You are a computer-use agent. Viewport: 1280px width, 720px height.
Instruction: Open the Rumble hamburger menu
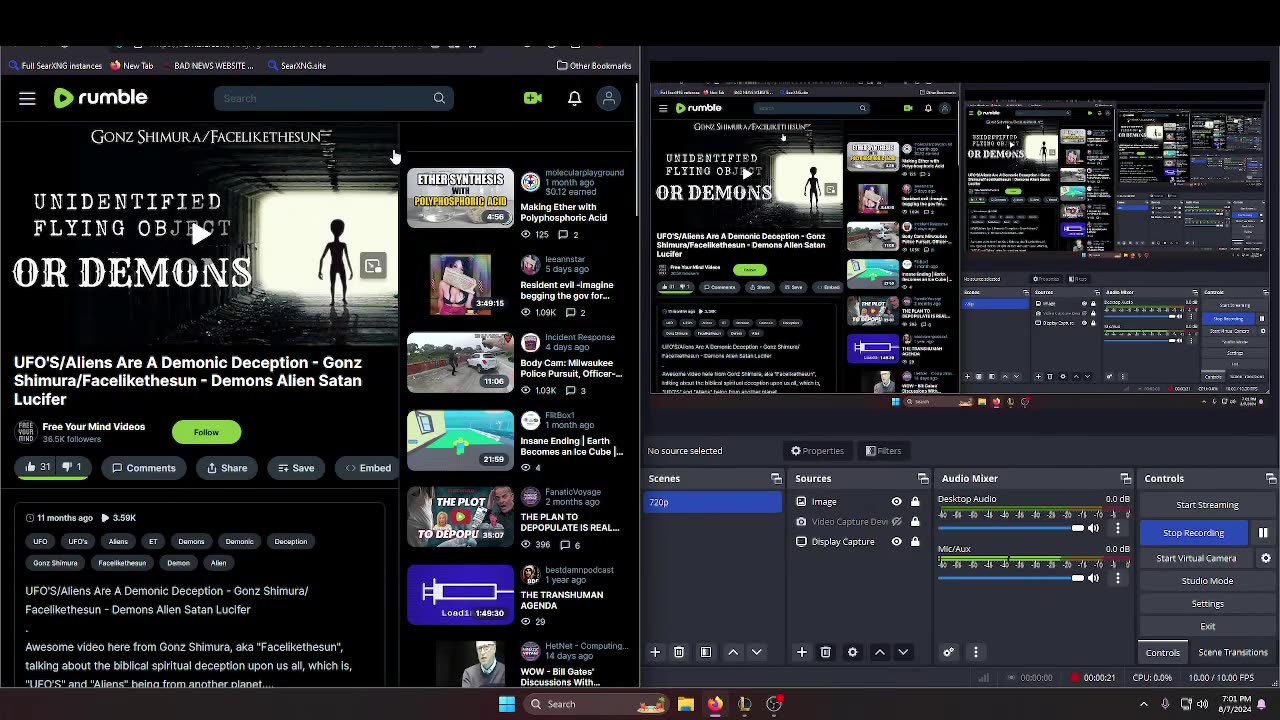coord(27,98)
